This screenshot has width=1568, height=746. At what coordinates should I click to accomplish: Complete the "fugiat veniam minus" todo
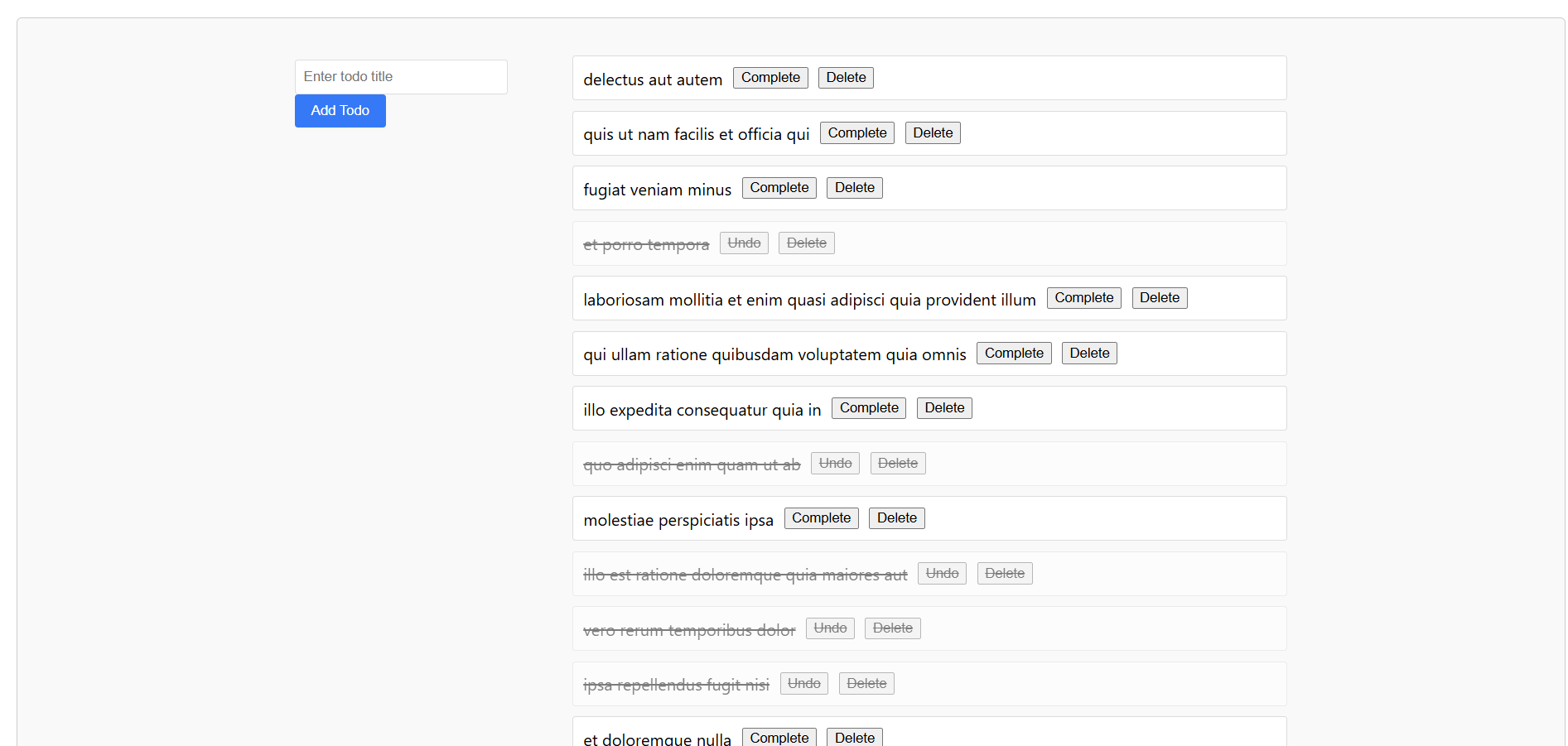(779, 187)
